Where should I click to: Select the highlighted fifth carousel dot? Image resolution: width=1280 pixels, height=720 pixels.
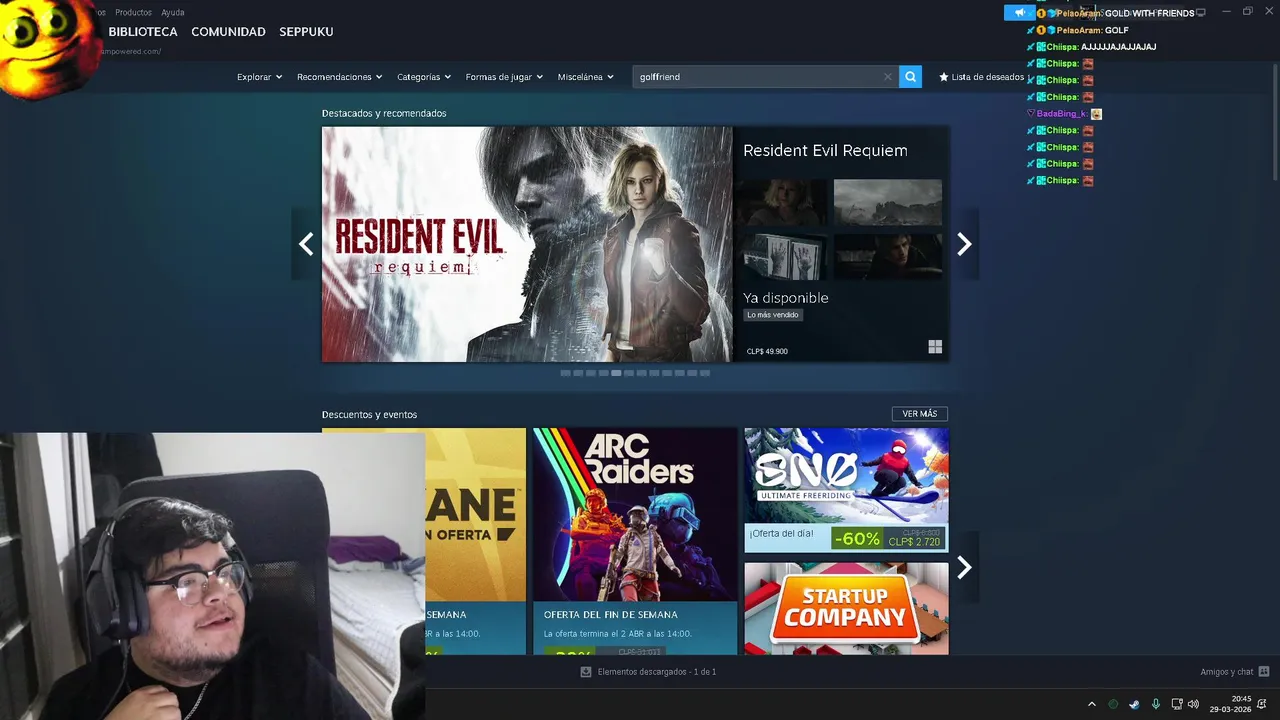pos(616,373)
